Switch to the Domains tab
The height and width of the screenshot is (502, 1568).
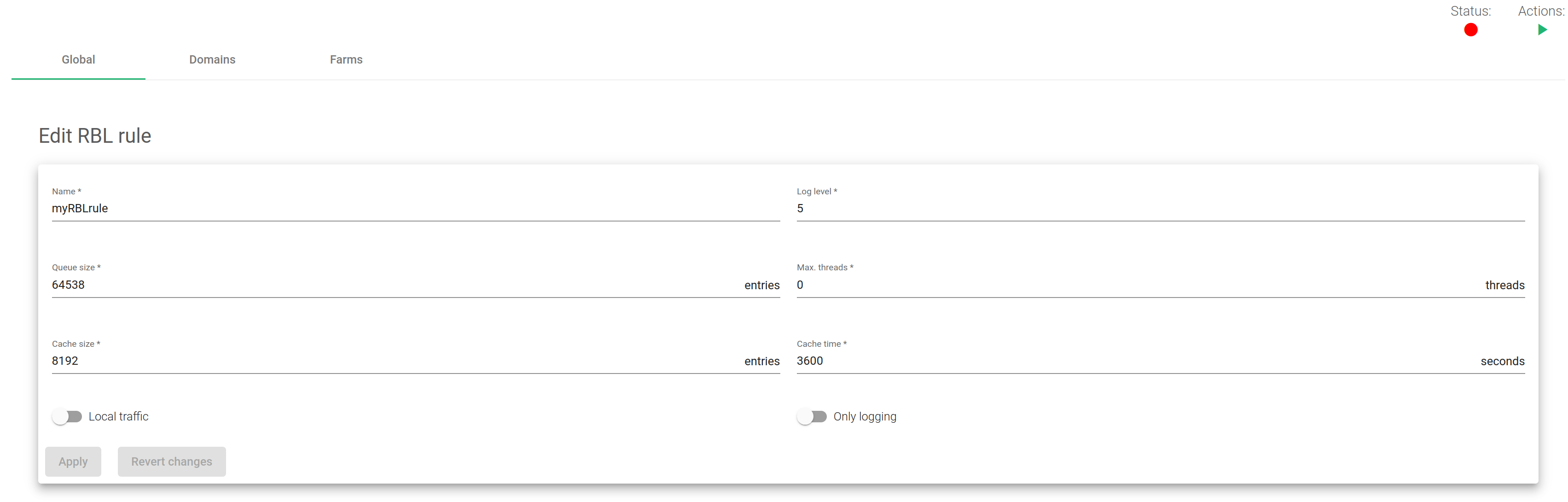212,60
